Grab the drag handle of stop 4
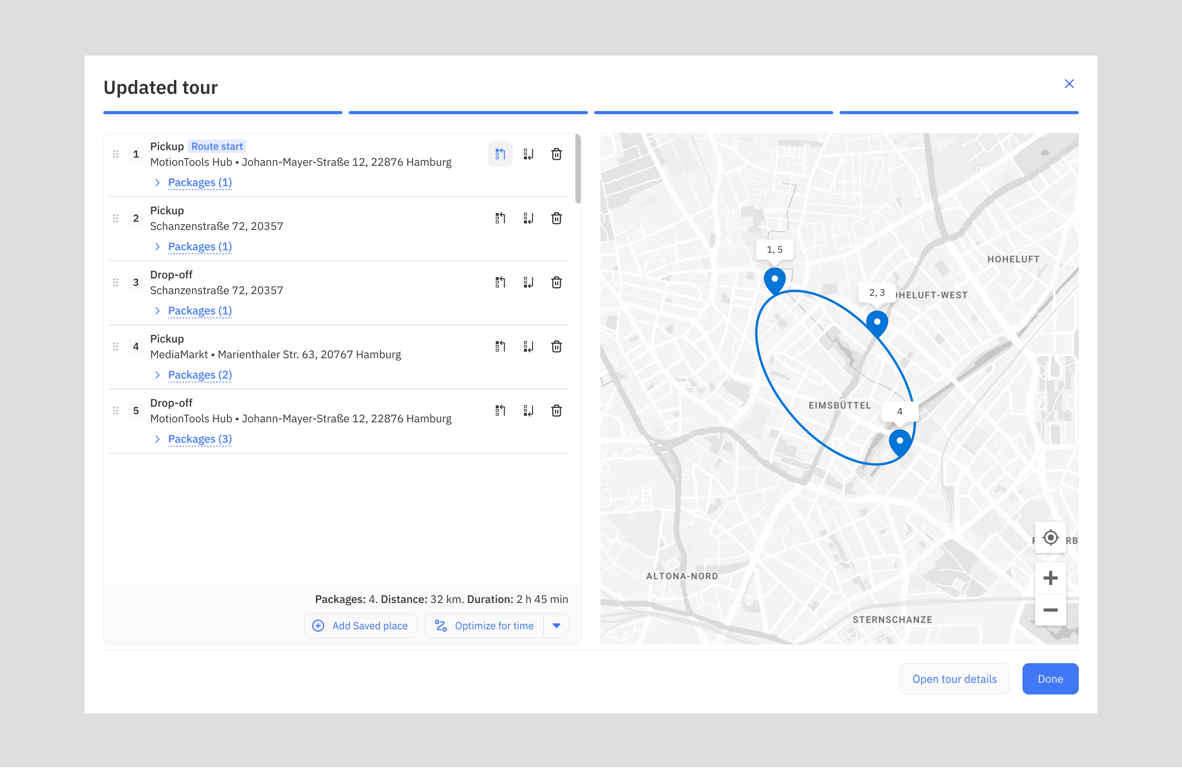This screenshot has width=1182, height=768. click(x=115, y=347)
